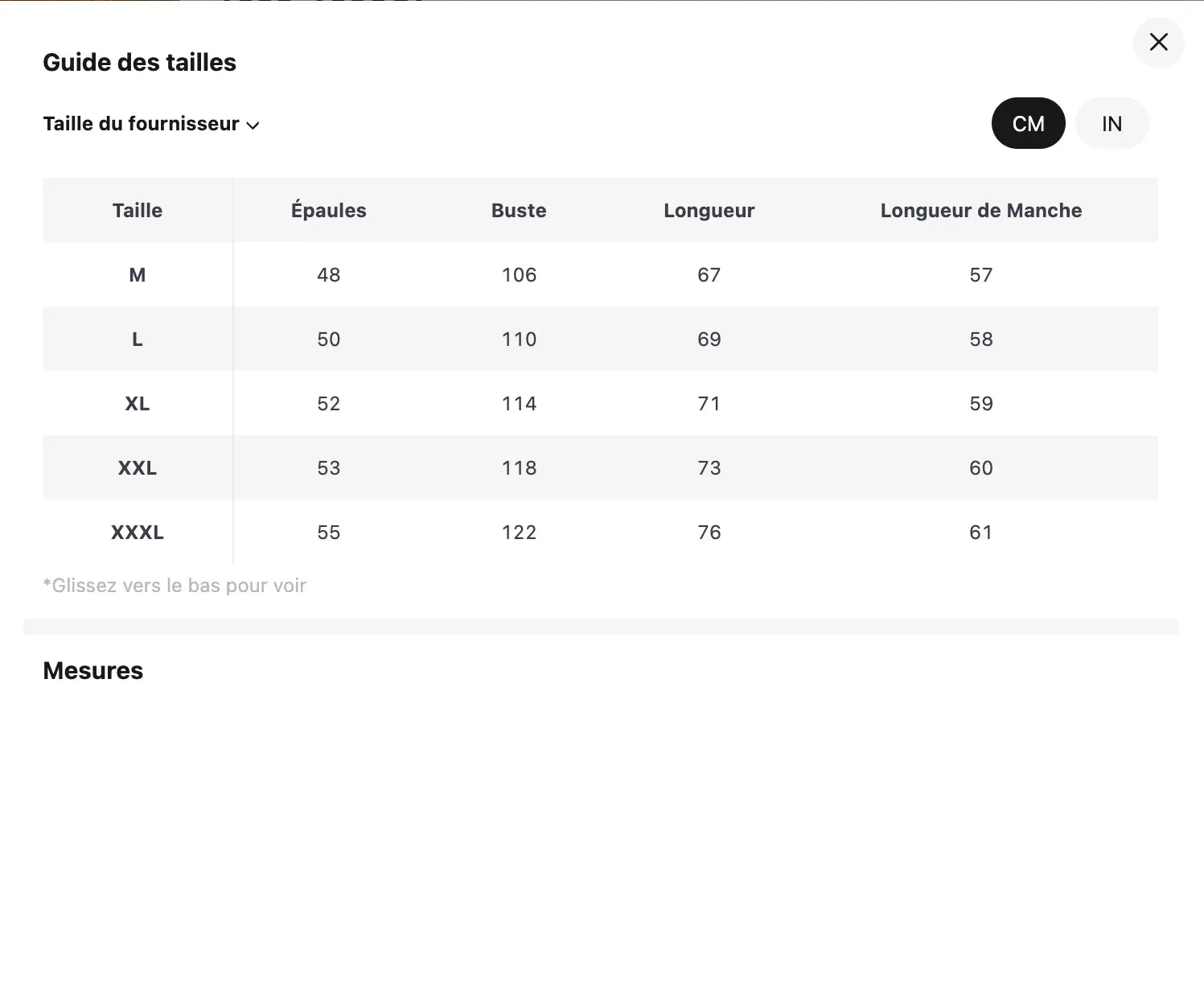Image resolution: width=1204 pixels, height=992 pixels.
Task: Click the 106 bust value for M
Action: pos(519,275)
